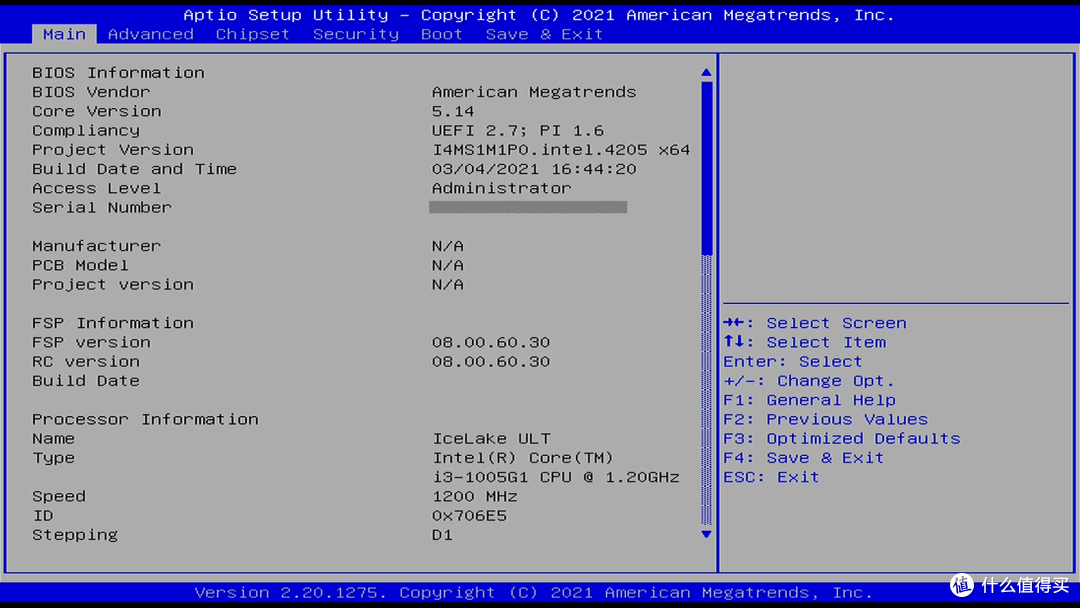Go to the Security tab
1080x608 pixels.
click(355, 34)
